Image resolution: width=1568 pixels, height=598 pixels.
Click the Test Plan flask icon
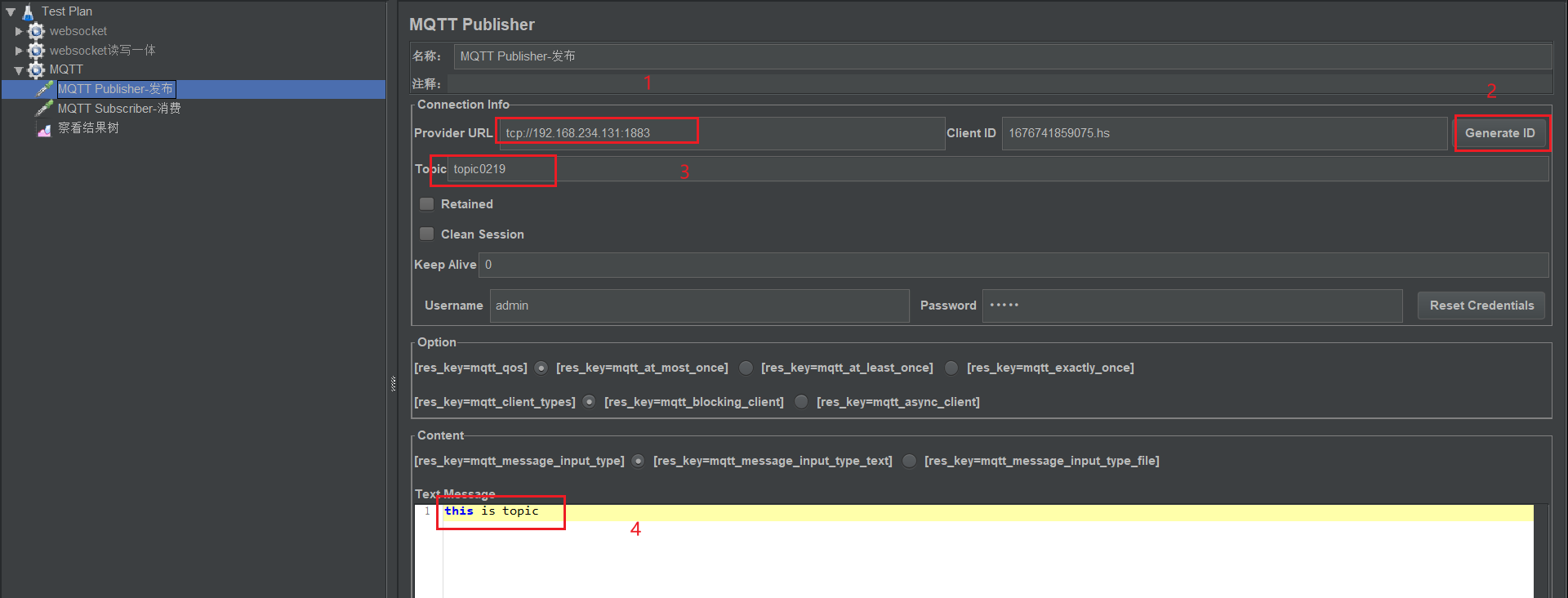tap(28, 11)
